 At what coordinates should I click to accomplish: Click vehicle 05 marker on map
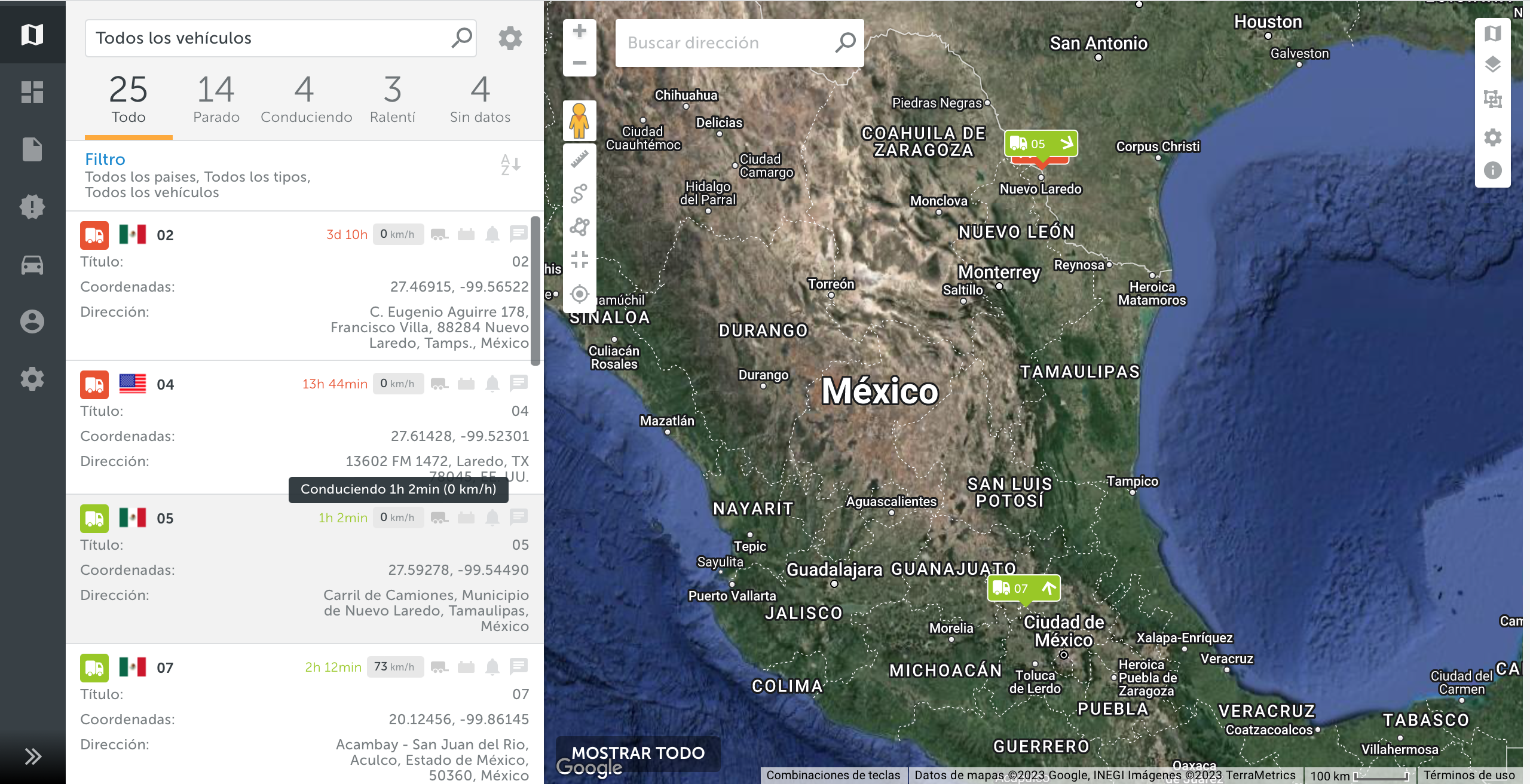pyautogui.click(x=1041, y=144)
